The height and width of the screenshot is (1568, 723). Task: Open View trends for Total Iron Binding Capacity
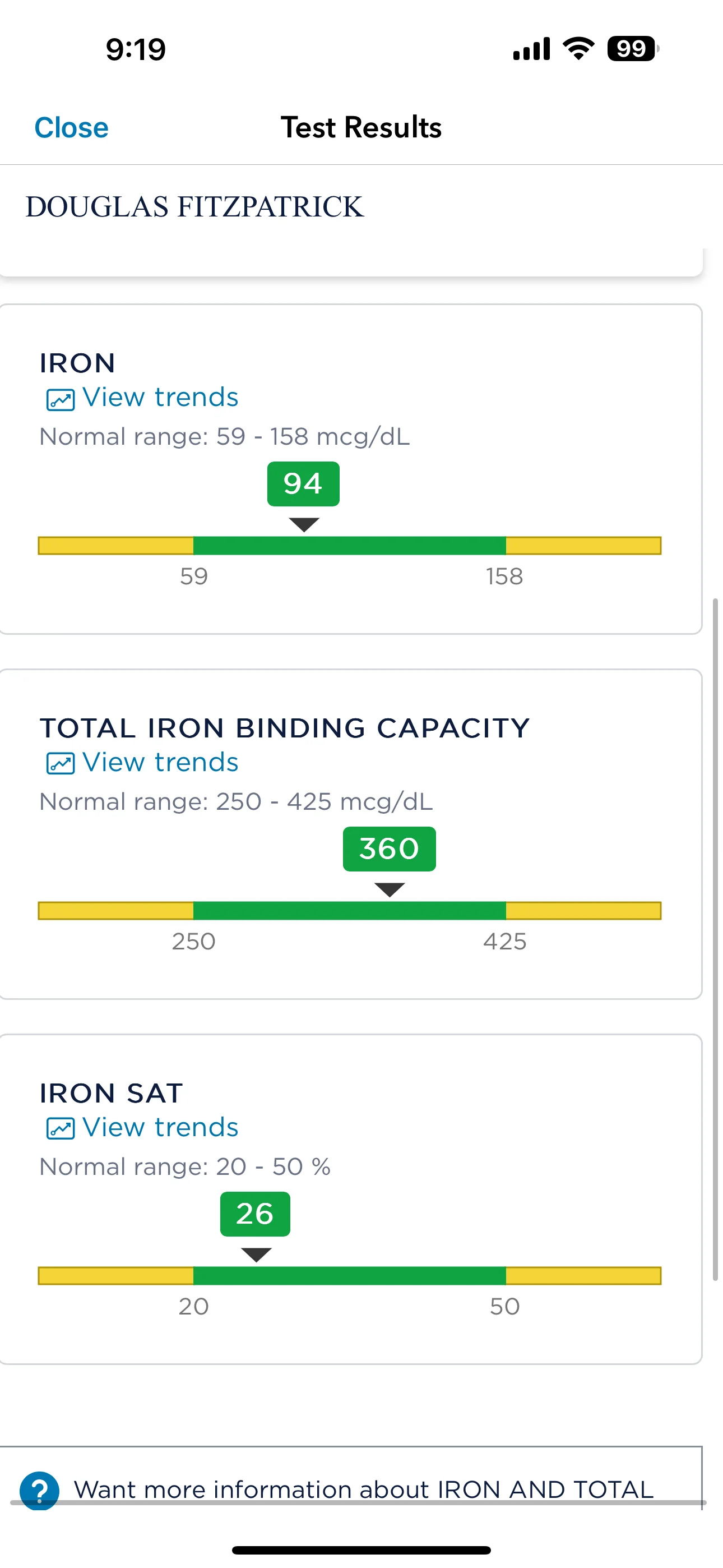click(160, 762)
